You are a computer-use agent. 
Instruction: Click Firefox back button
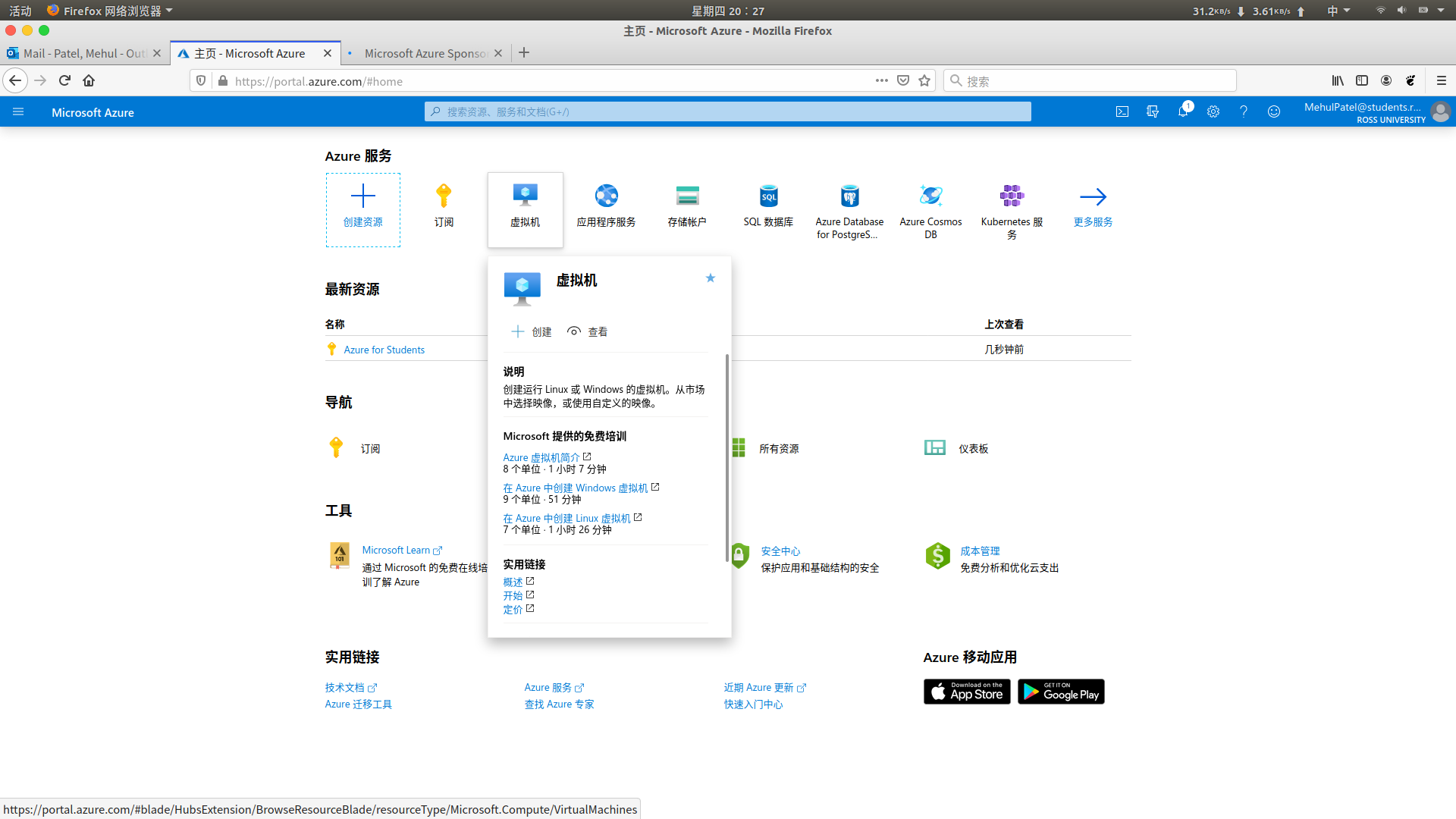tap(15, 80)
